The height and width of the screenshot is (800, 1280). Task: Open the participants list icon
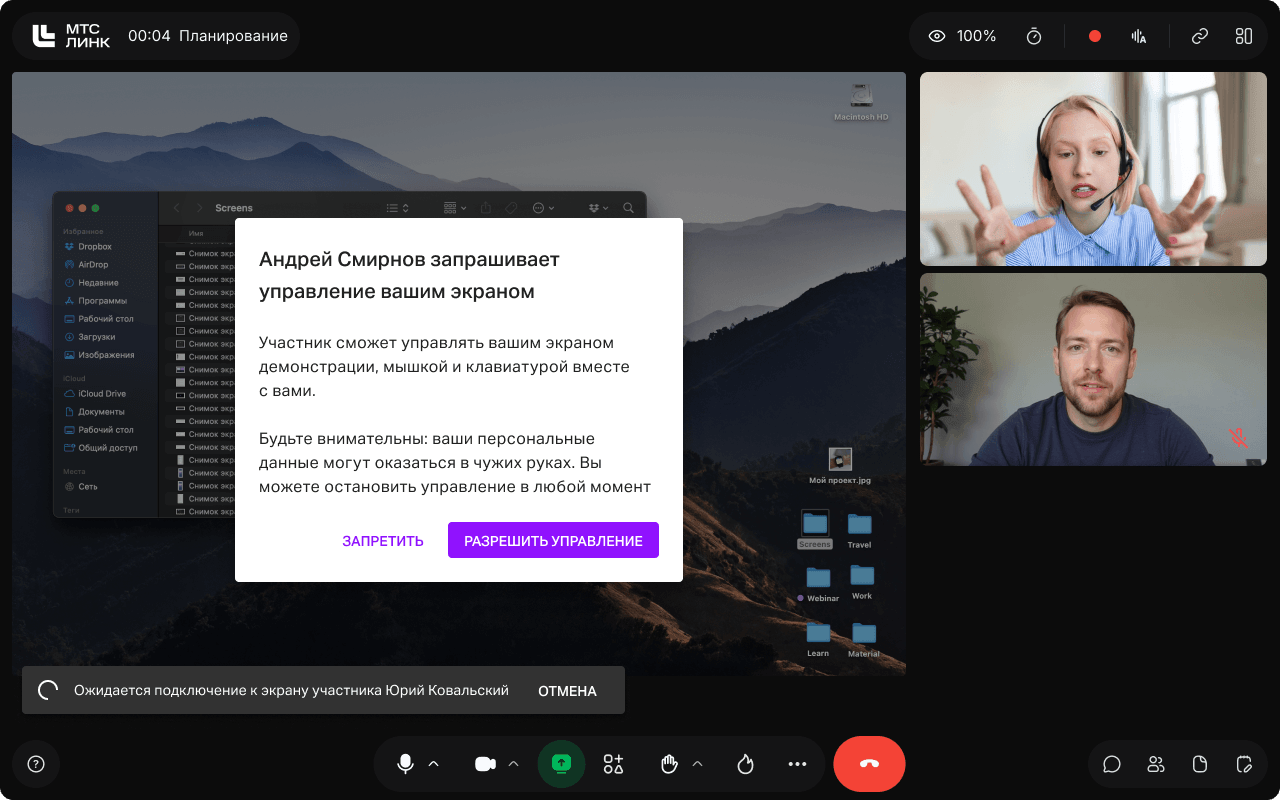[x=1156, y=764]
